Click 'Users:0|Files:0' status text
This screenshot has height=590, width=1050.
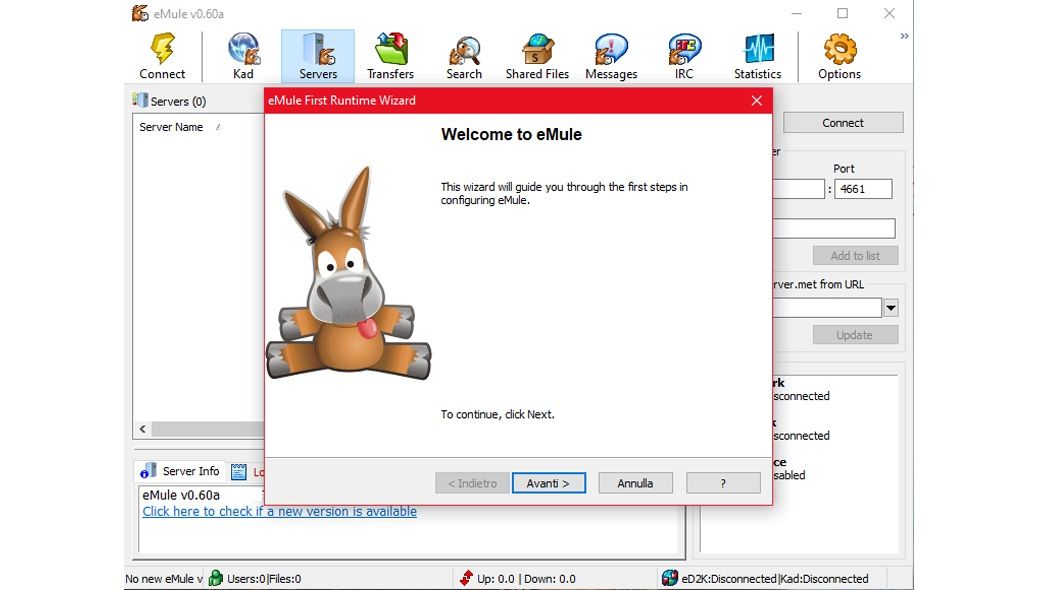[264, 579]
